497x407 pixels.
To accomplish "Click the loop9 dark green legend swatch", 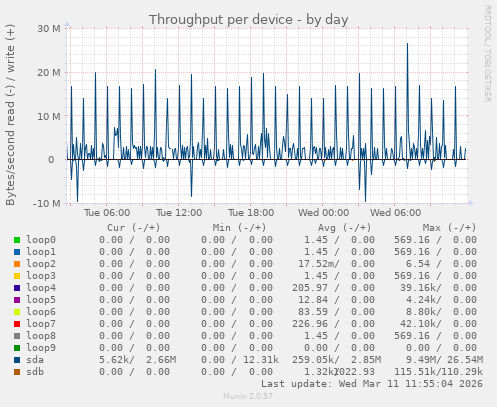I will point(17,348).
